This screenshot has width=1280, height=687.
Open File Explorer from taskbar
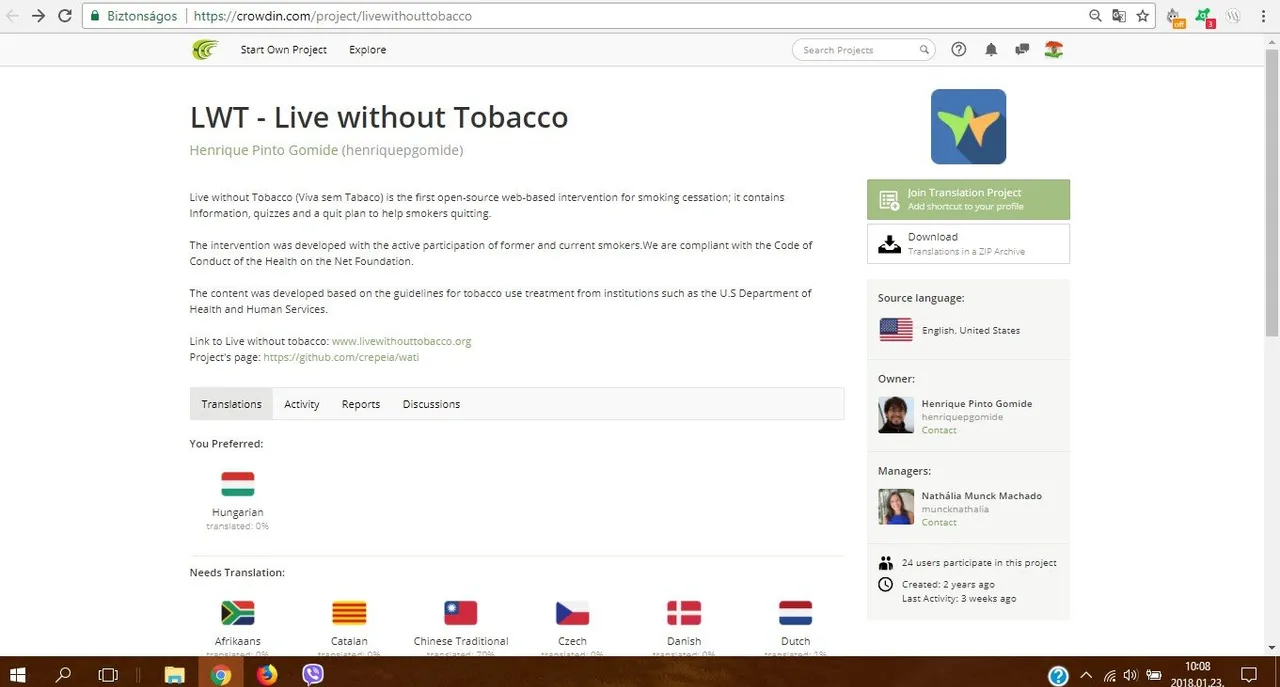point(175,675)
